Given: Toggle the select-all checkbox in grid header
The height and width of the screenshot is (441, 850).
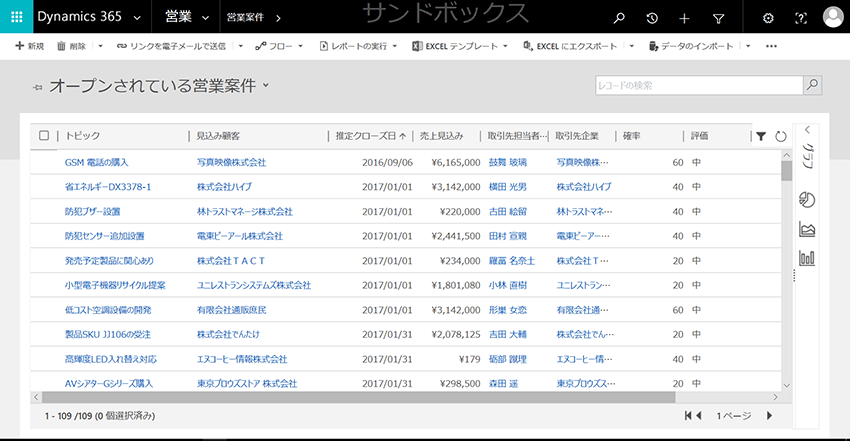Looking at the screenshot, I should 44,135.
